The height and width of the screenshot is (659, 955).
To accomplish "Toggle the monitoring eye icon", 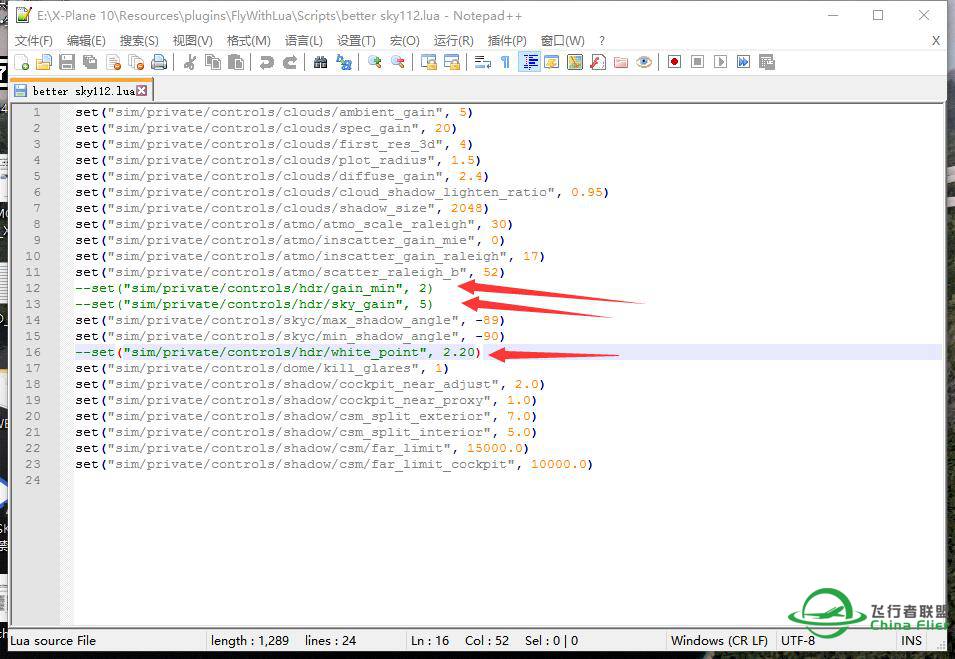I will click(644, 62).
